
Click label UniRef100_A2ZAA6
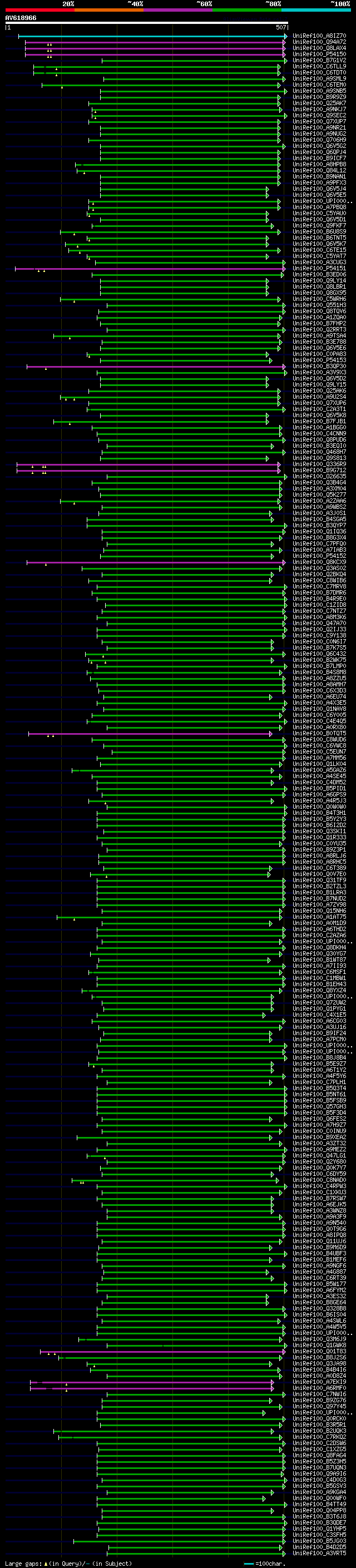point(319,502)
